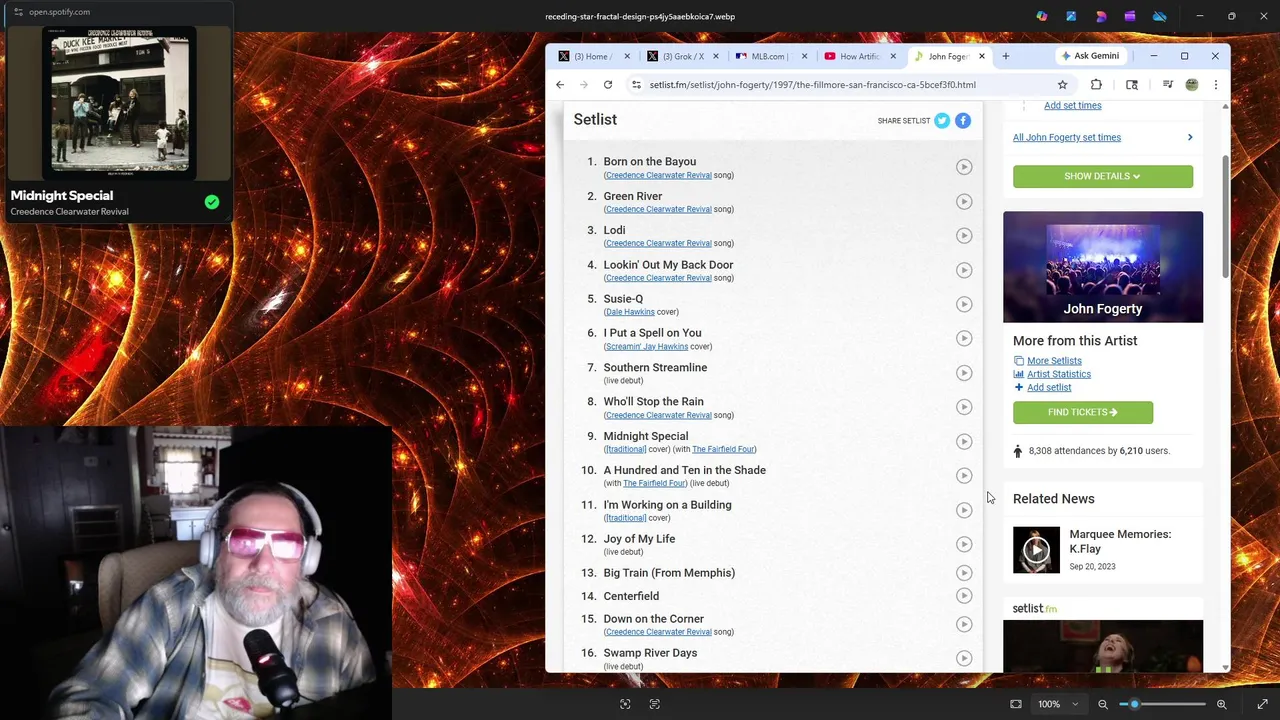Screen dimensions: 1280x720
Task: Open The Fairfield Four link under Midnight Special
Action: [x=723, y=449]
